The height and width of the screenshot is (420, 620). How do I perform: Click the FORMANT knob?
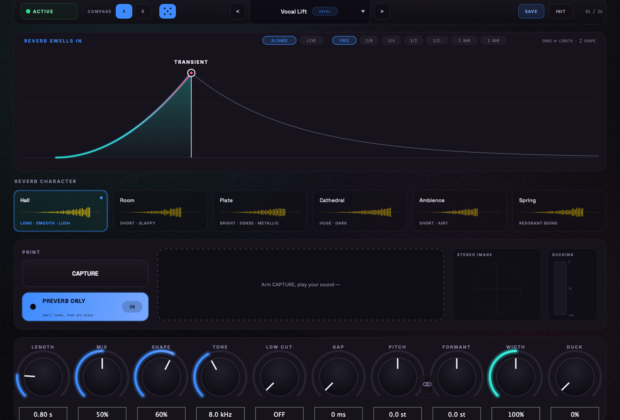456,376
